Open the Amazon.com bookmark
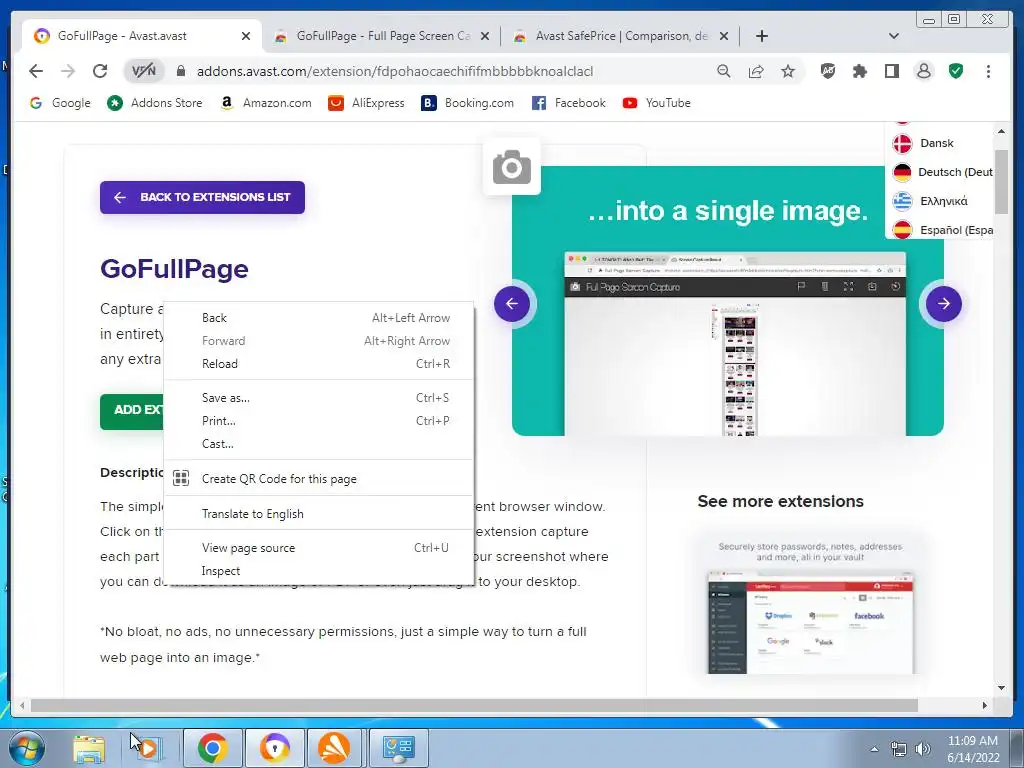This screenshot has width=1024, height=768. pyautogui.click(x=266, y=103)
